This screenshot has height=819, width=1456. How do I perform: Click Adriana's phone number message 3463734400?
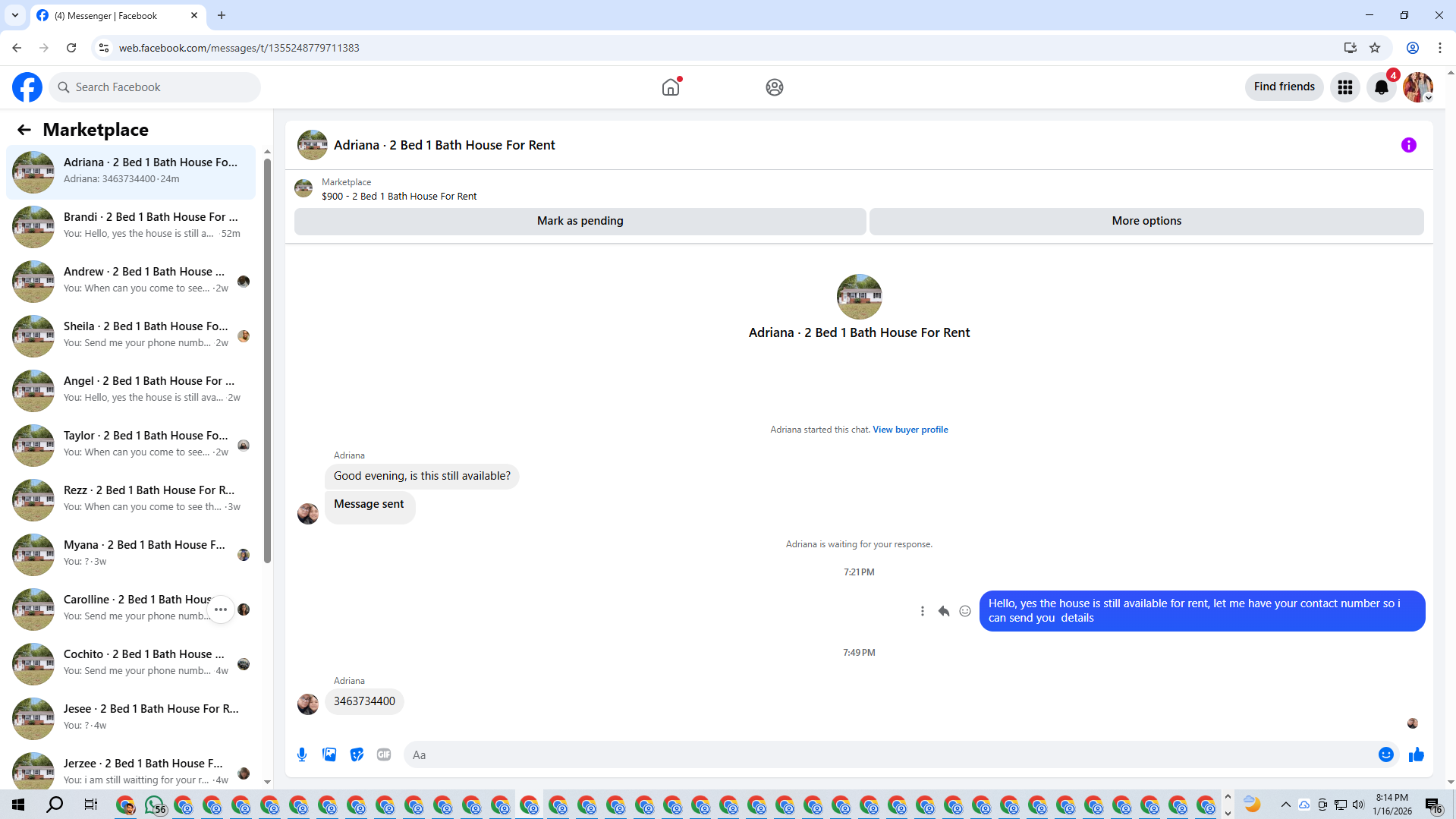coord(364,701)
